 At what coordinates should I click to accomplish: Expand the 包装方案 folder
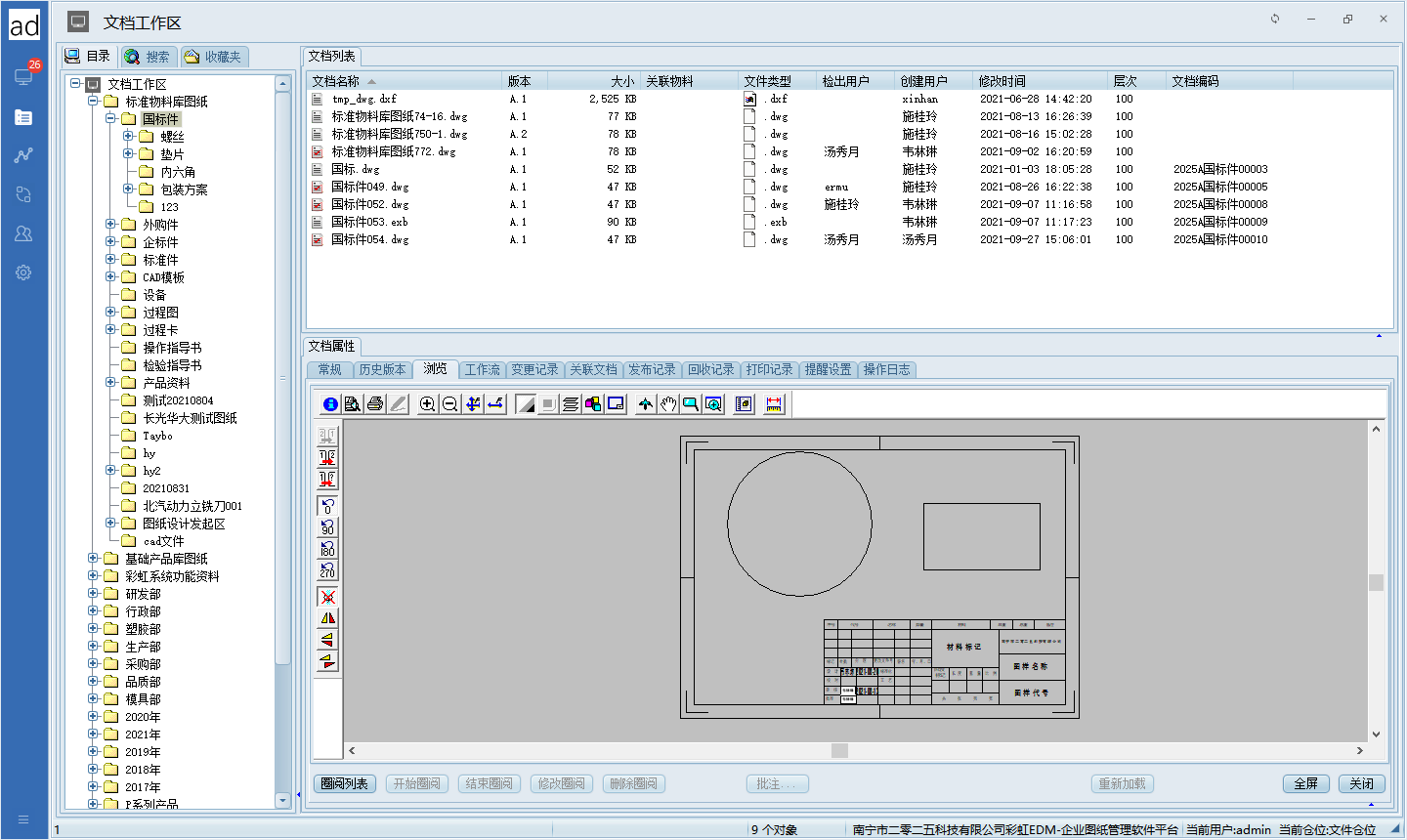[x=128, y=189]
